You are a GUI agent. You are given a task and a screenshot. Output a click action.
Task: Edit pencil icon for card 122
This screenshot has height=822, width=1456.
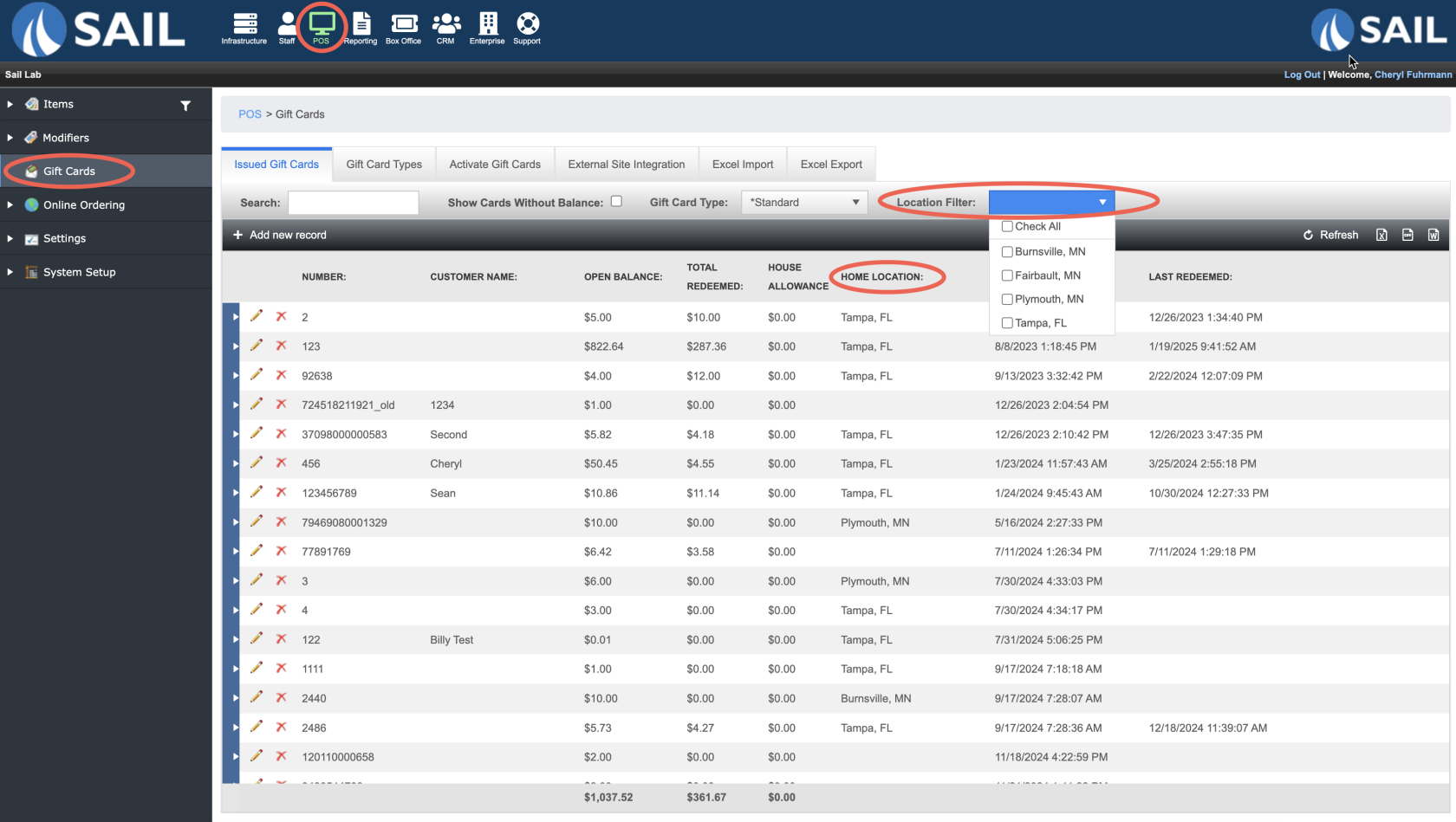pos(257,638)
